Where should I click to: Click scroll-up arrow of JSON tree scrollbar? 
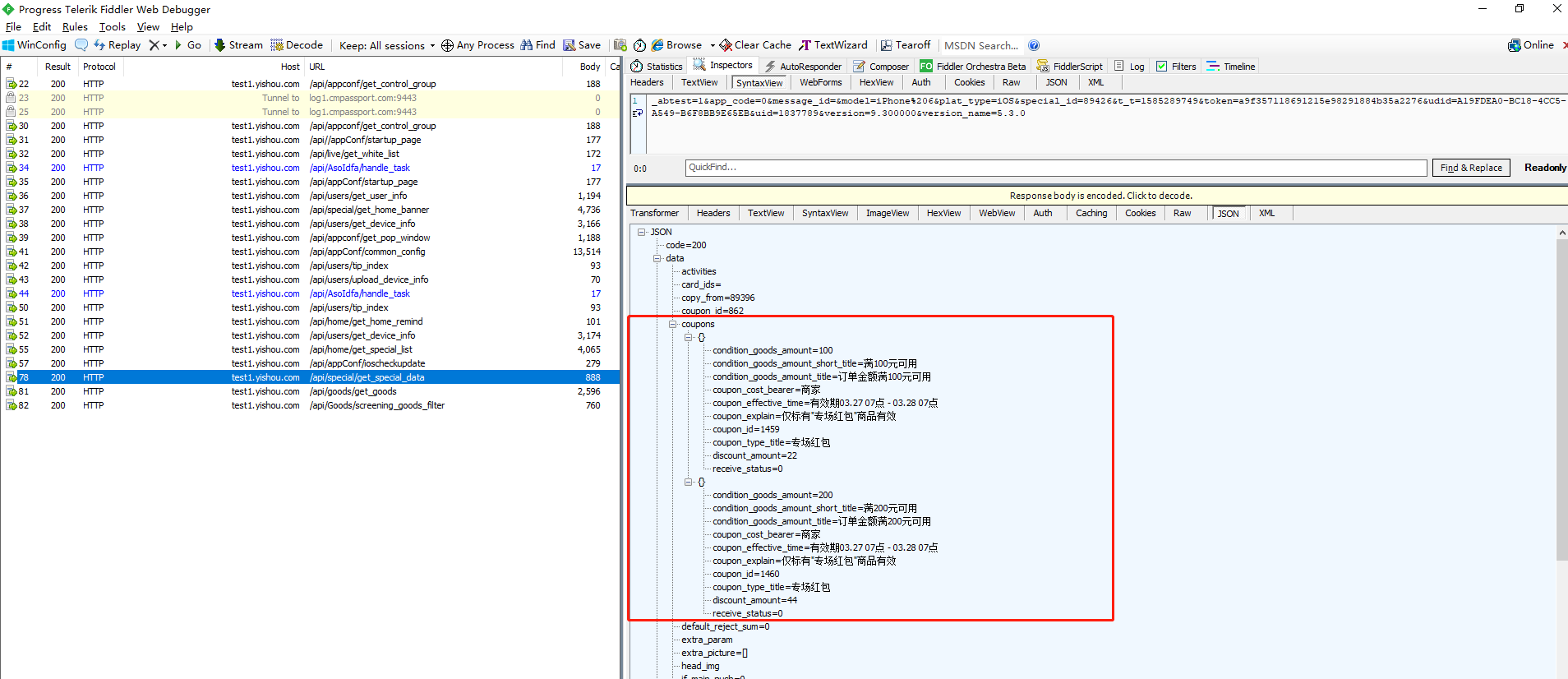click(x=1561, y=233)
